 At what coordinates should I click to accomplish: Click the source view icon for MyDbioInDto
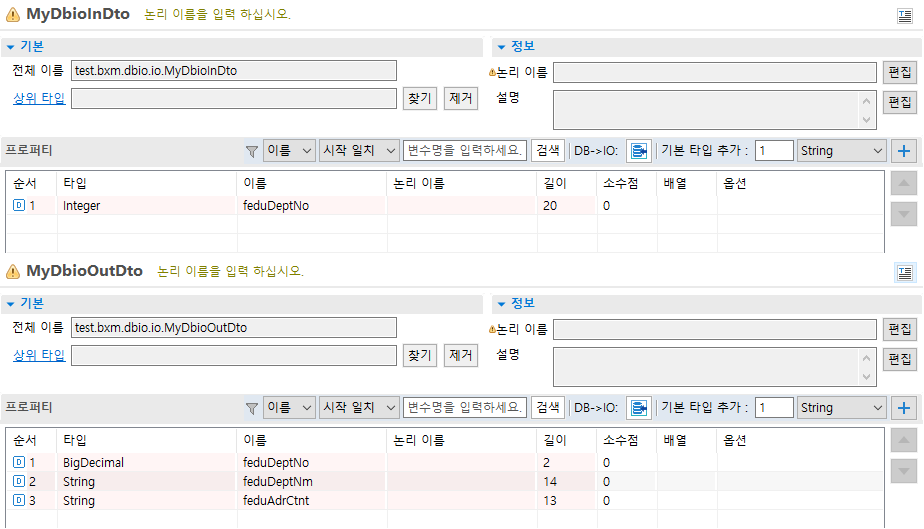click(x=905, y=15)
